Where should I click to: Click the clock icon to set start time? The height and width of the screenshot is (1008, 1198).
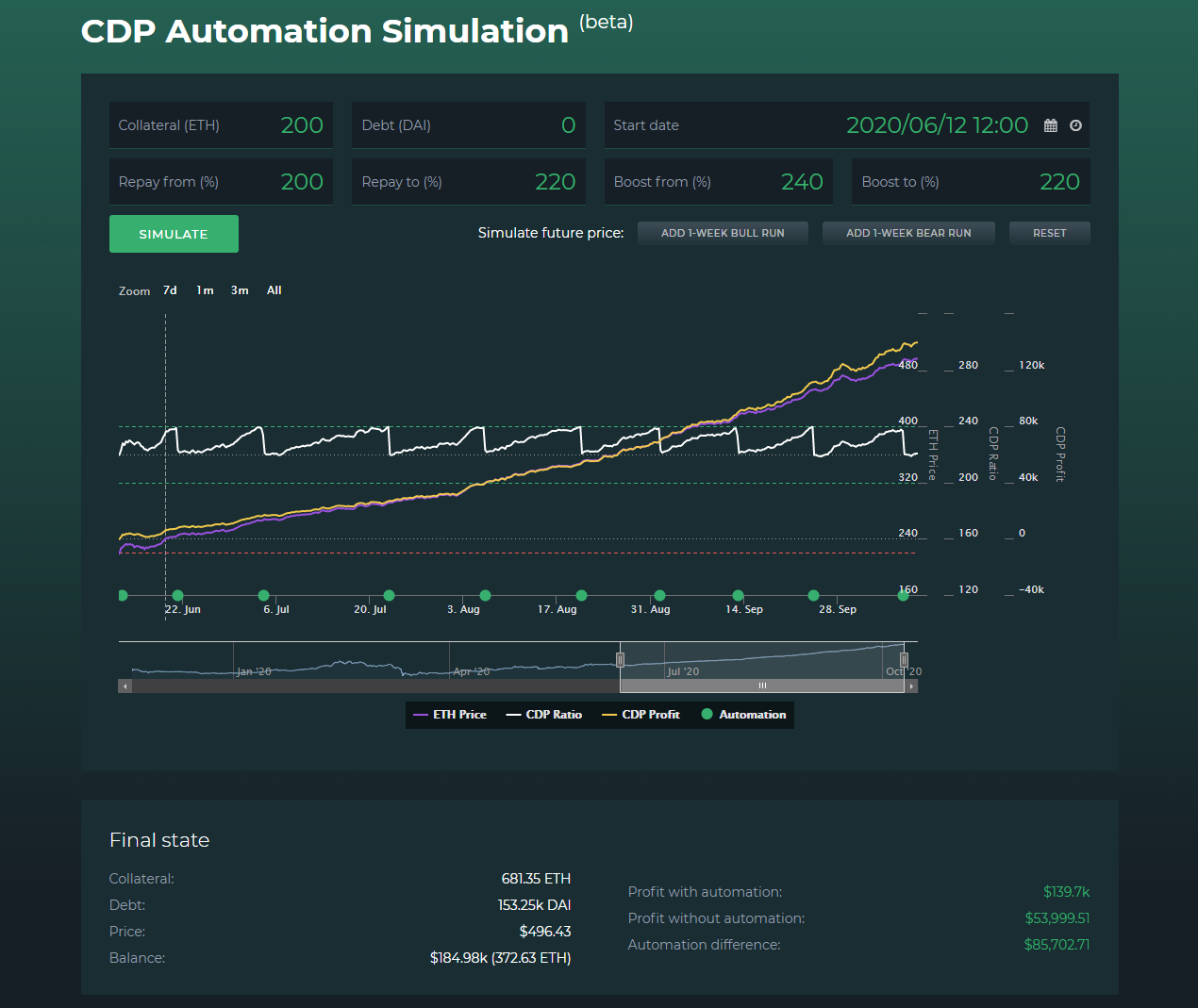1075,124
